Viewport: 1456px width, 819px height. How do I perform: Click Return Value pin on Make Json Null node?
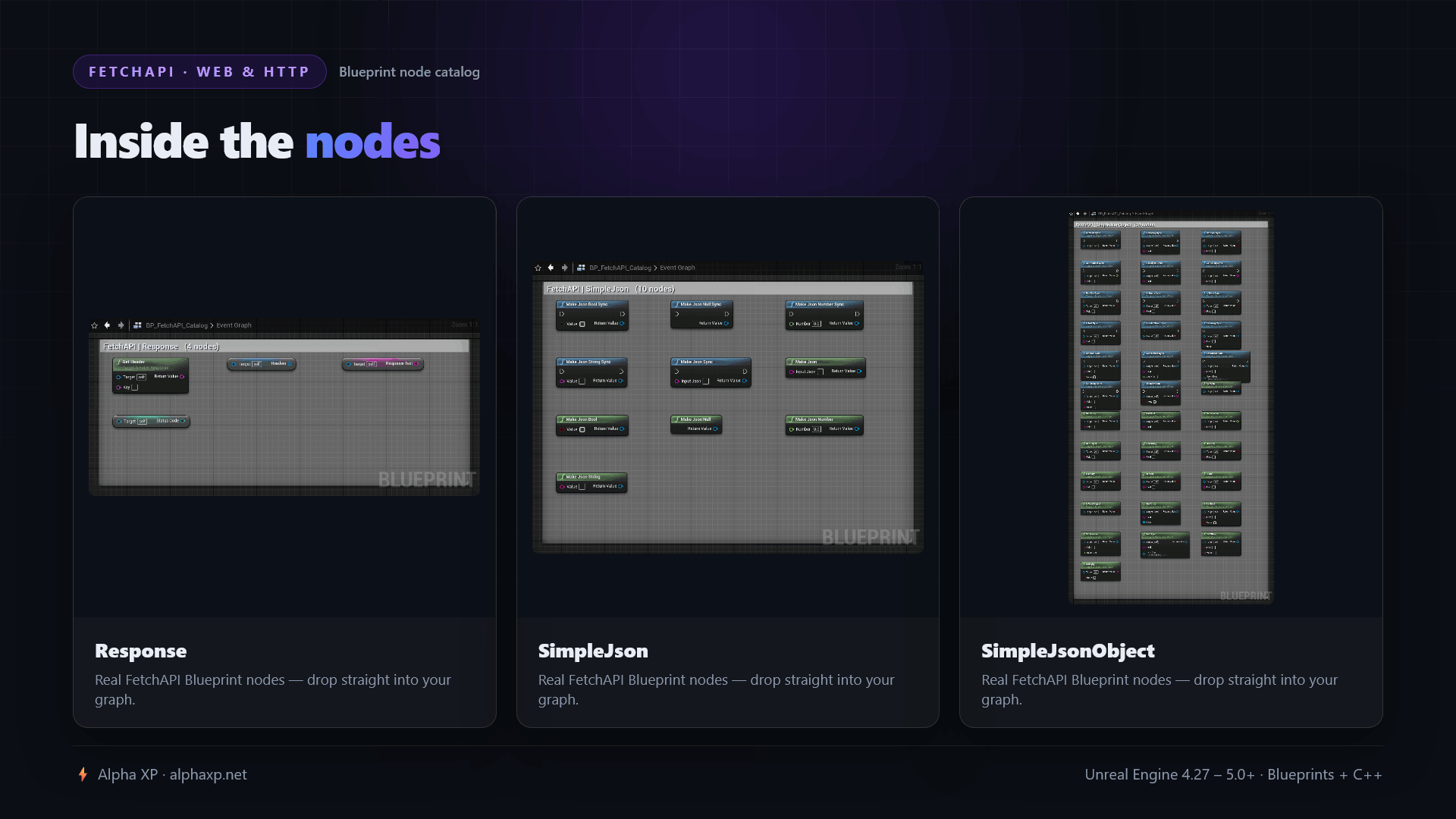715,428
